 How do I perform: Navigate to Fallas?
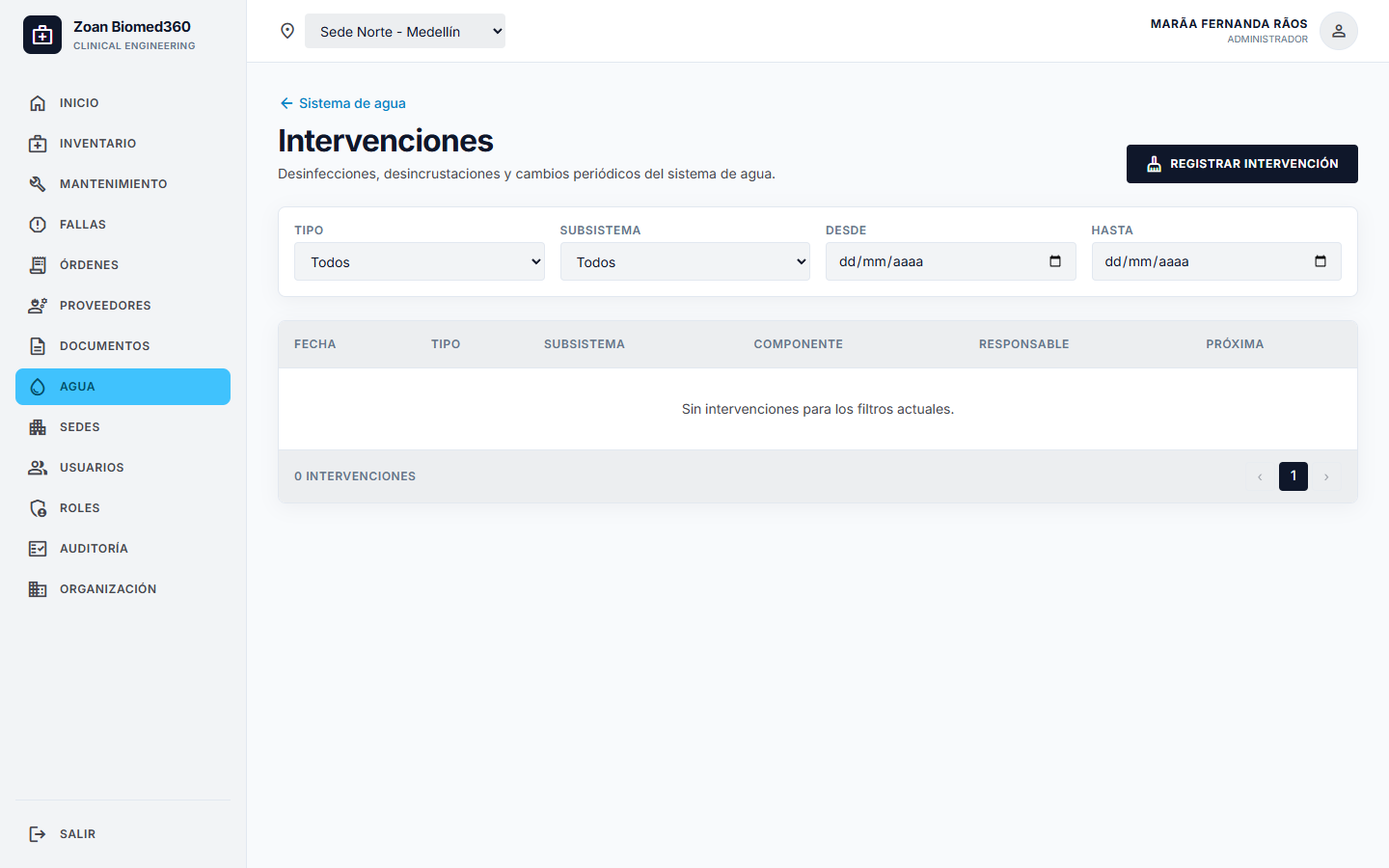coord(123,225)
